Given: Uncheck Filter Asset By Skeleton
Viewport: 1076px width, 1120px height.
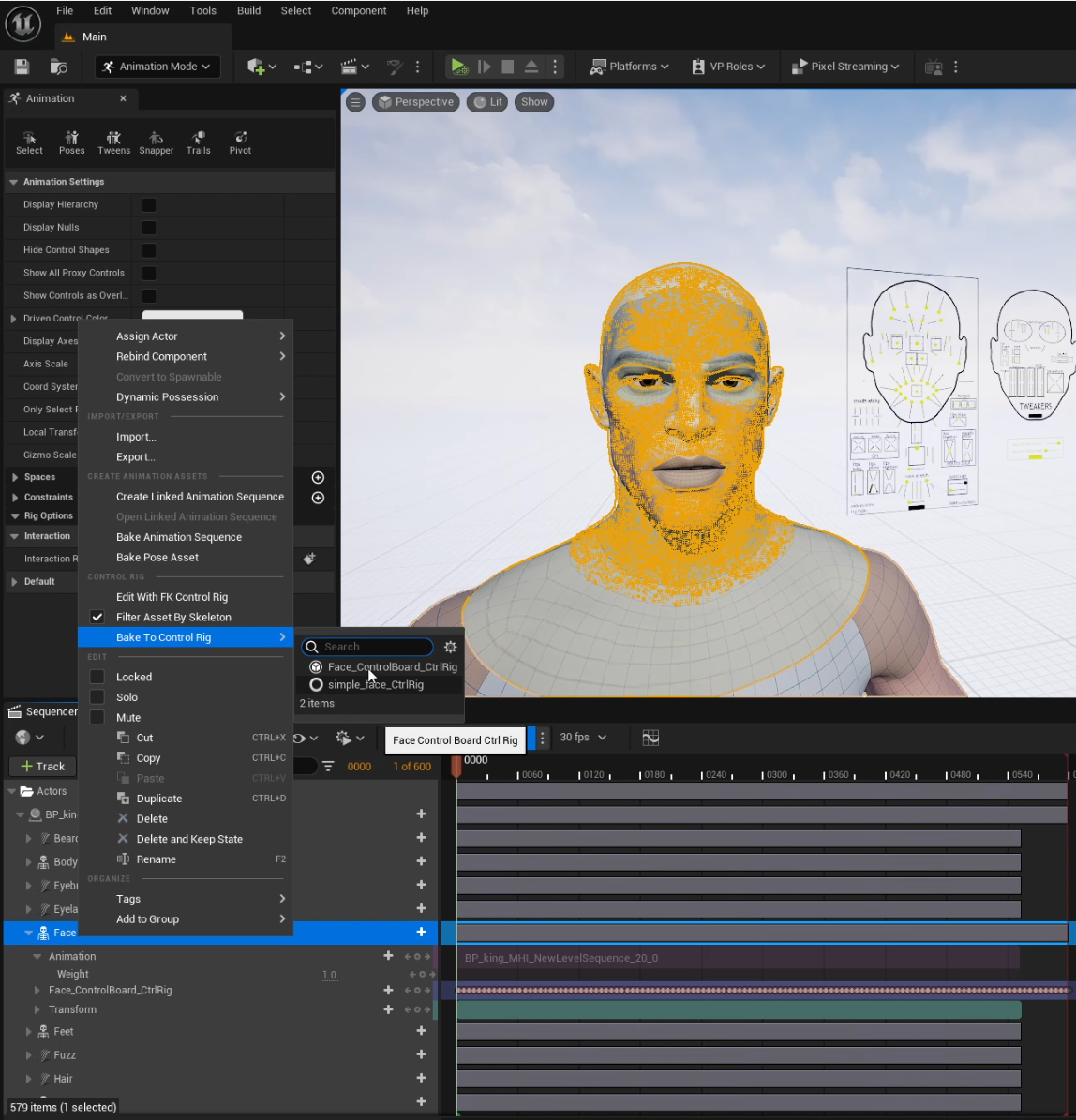Looking at the screenshot, I should (97, 617).
